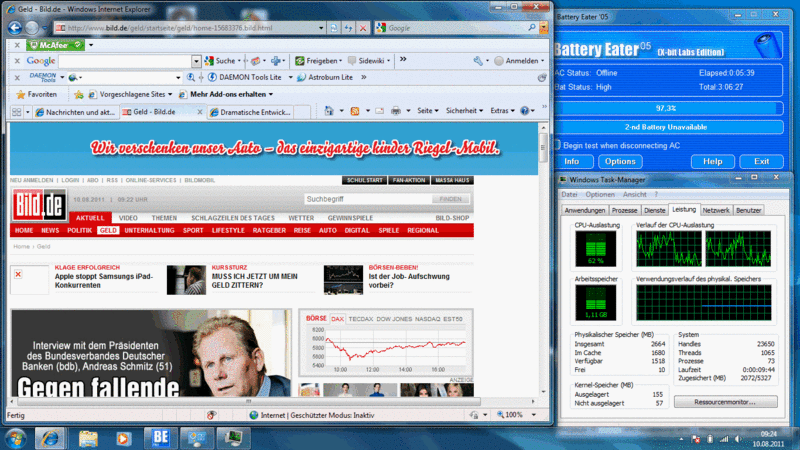Switch to Nachrichten und akt... tab
Screen dimensions: 800x450
76,112
